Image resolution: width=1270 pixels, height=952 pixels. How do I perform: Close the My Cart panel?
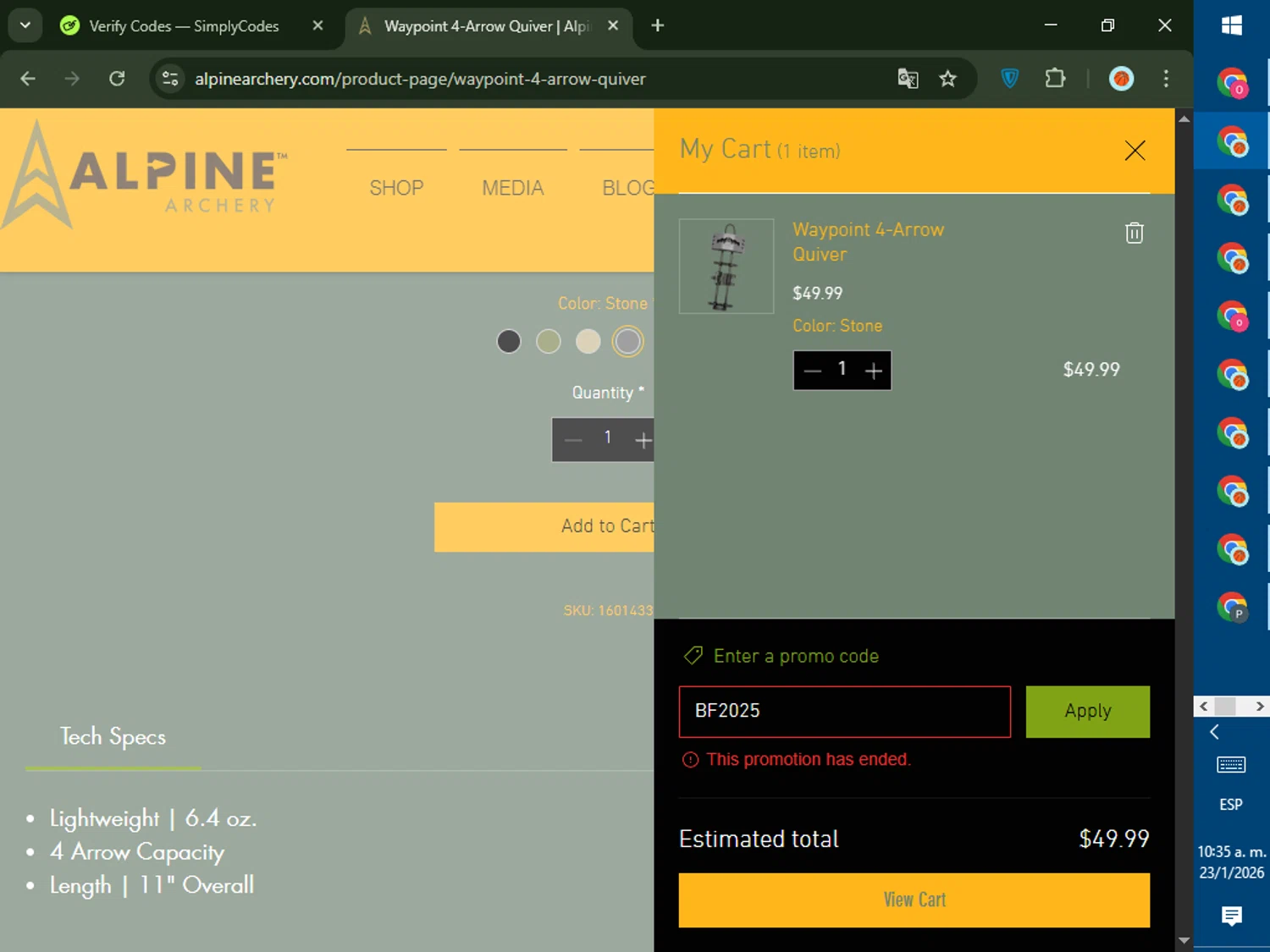point(1135,151)
